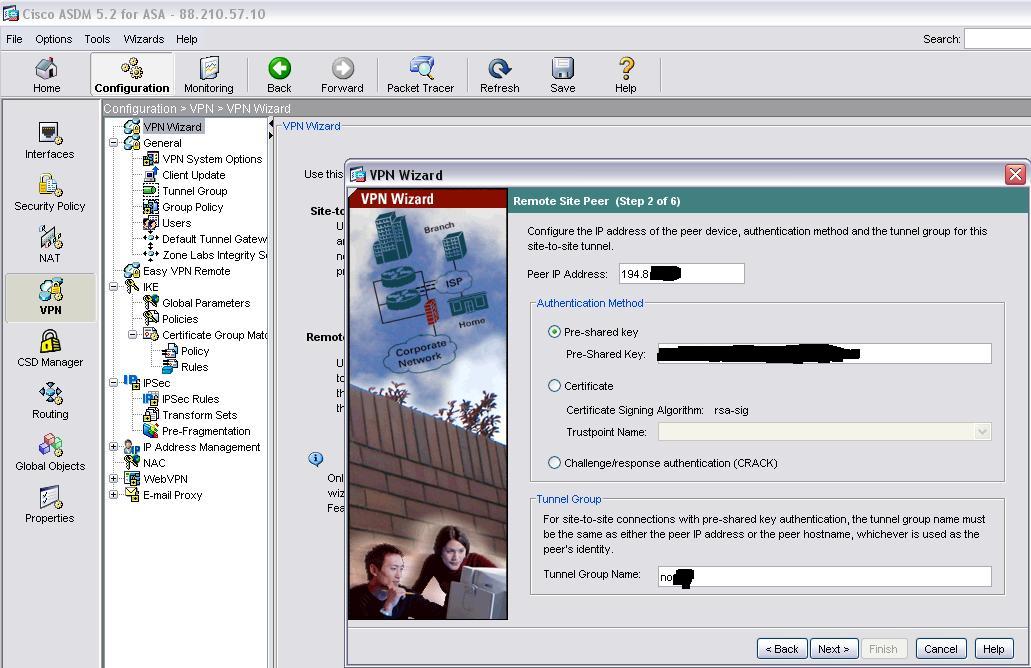Viewport: 1031px width, 668px height.
Task: Open the Trustpoint Name dropdown
Action: click(x=982, y=432)
